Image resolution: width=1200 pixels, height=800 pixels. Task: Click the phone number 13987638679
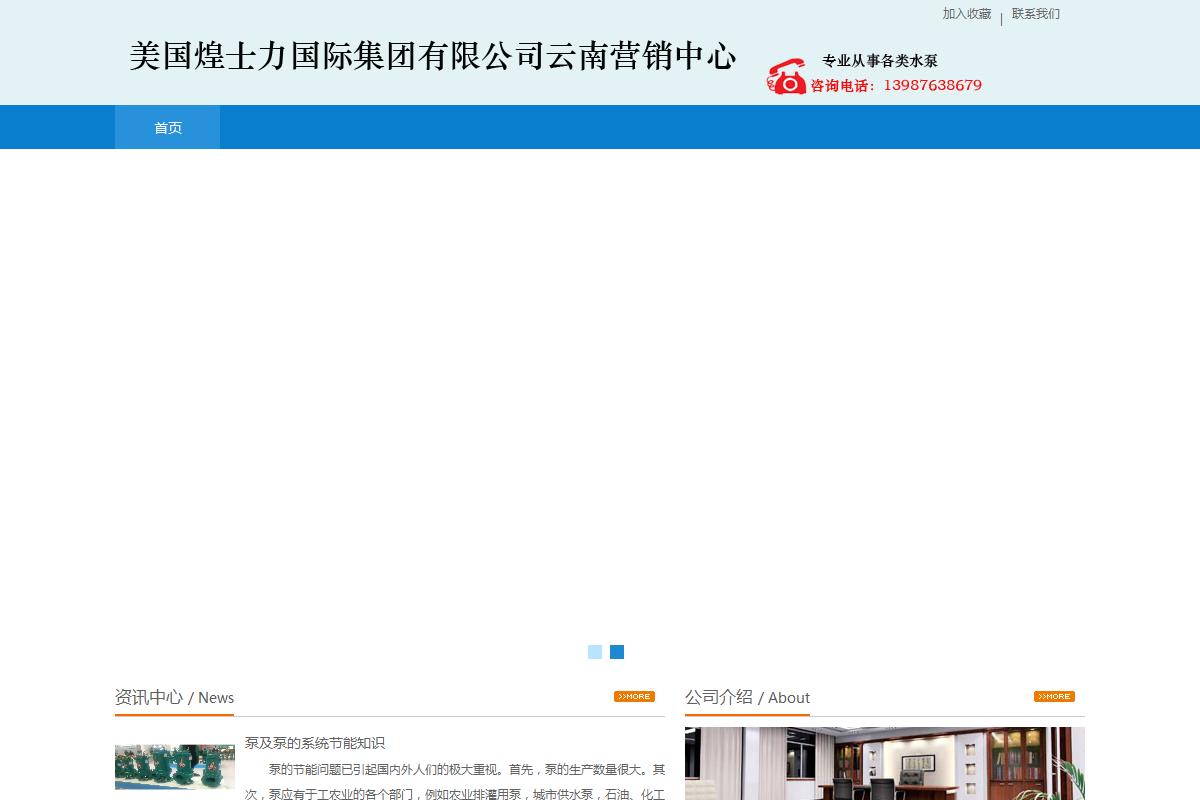[x=932, y=86]
